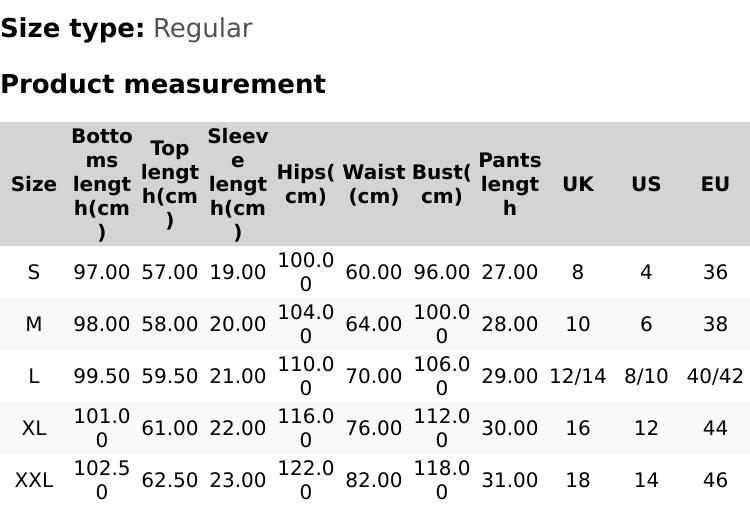Image resolution: width=750 pixels, height=506 pixels.
Task: Click the EU column header
Action: tap(715, 184)
